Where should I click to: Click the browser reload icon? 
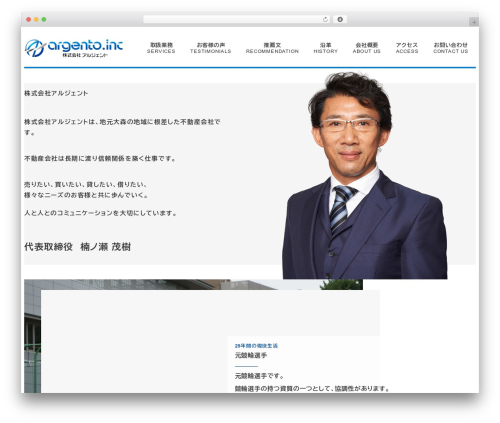pos(325,19)
